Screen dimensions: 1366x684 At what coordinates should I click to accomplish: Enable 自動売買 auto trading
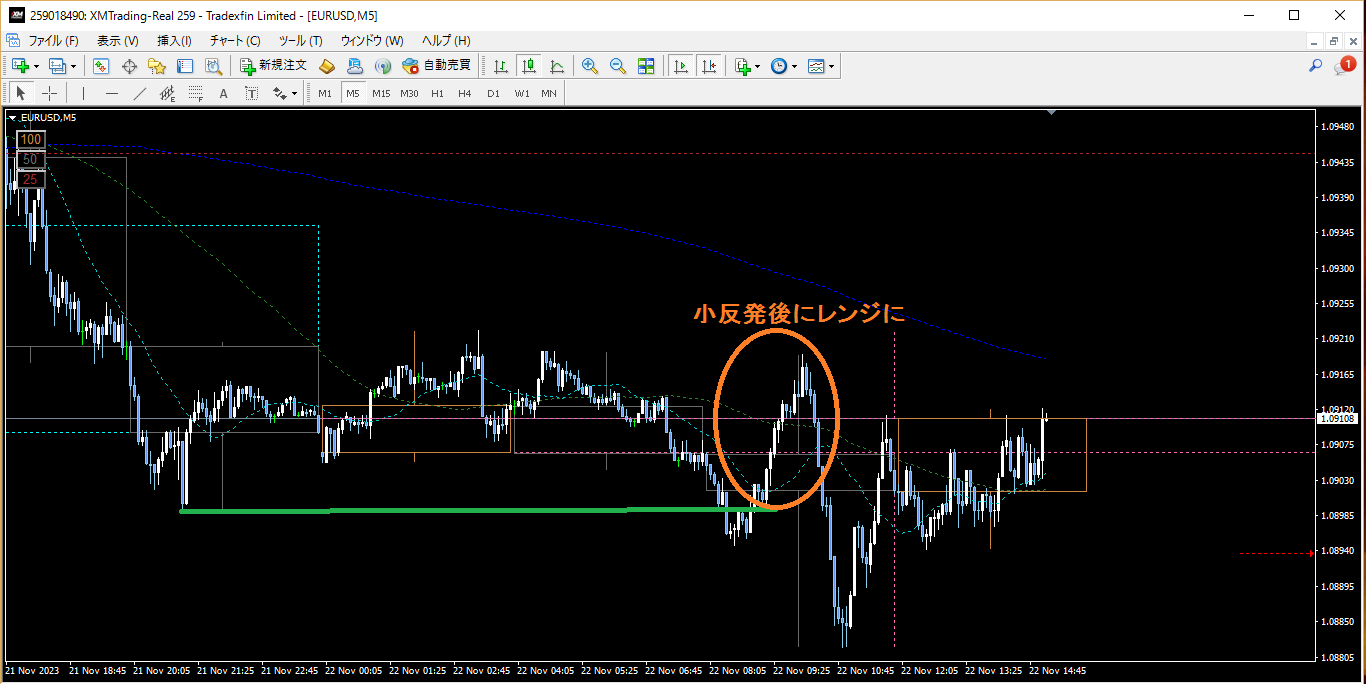[436, 66]
